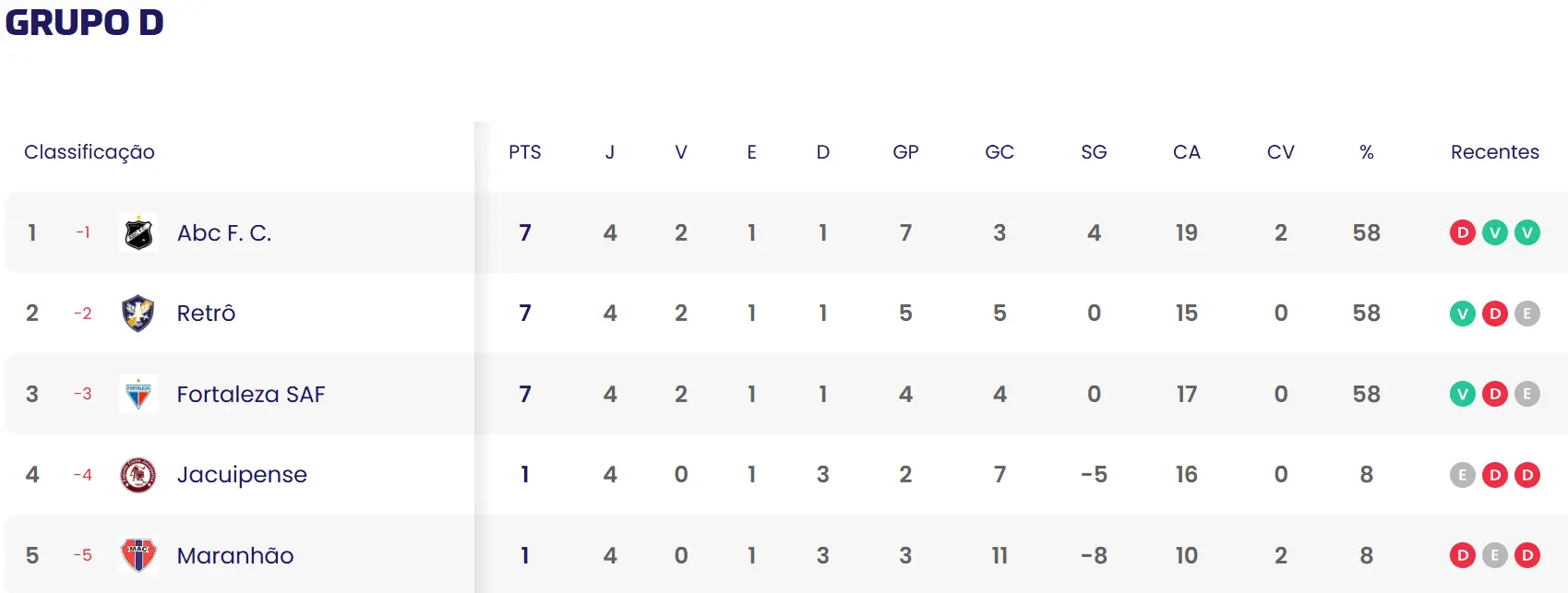Click the SG column header

(x=1094, y=152)
